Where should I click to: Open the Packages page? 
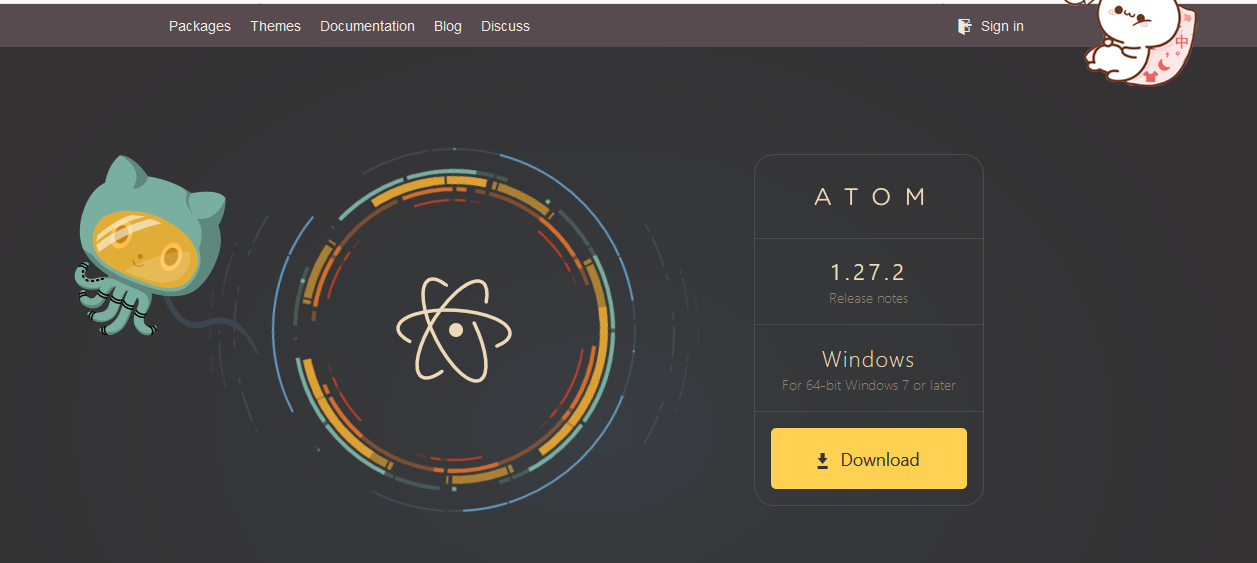coord(199,26)
